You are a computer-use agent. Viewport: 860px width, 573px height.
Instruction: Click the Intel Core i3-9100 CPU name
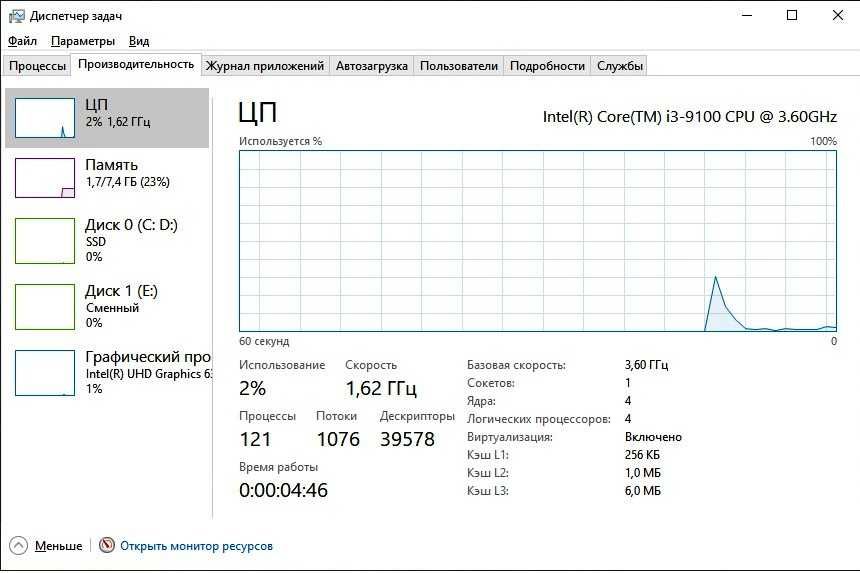tap(689, 117)
